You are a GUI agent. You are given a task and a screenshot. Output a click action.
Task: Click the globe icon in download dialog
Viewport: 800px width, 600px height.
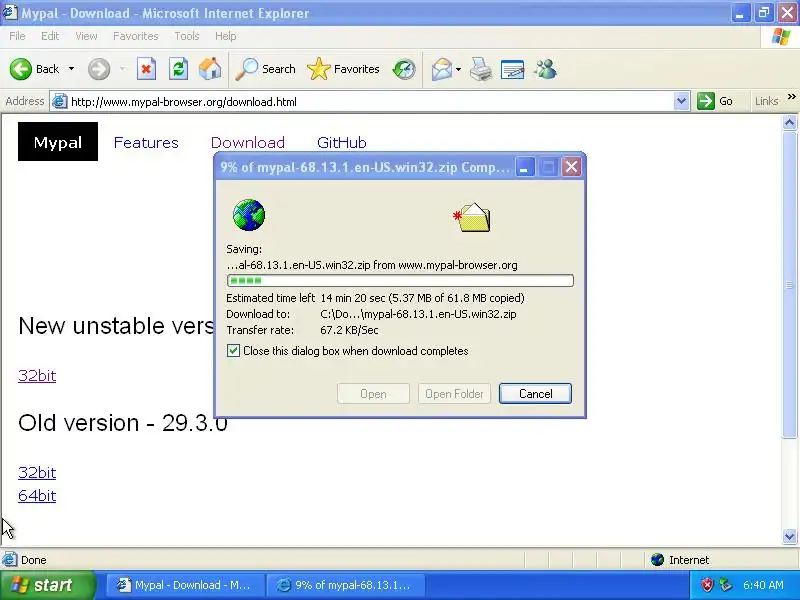(248, 215)
